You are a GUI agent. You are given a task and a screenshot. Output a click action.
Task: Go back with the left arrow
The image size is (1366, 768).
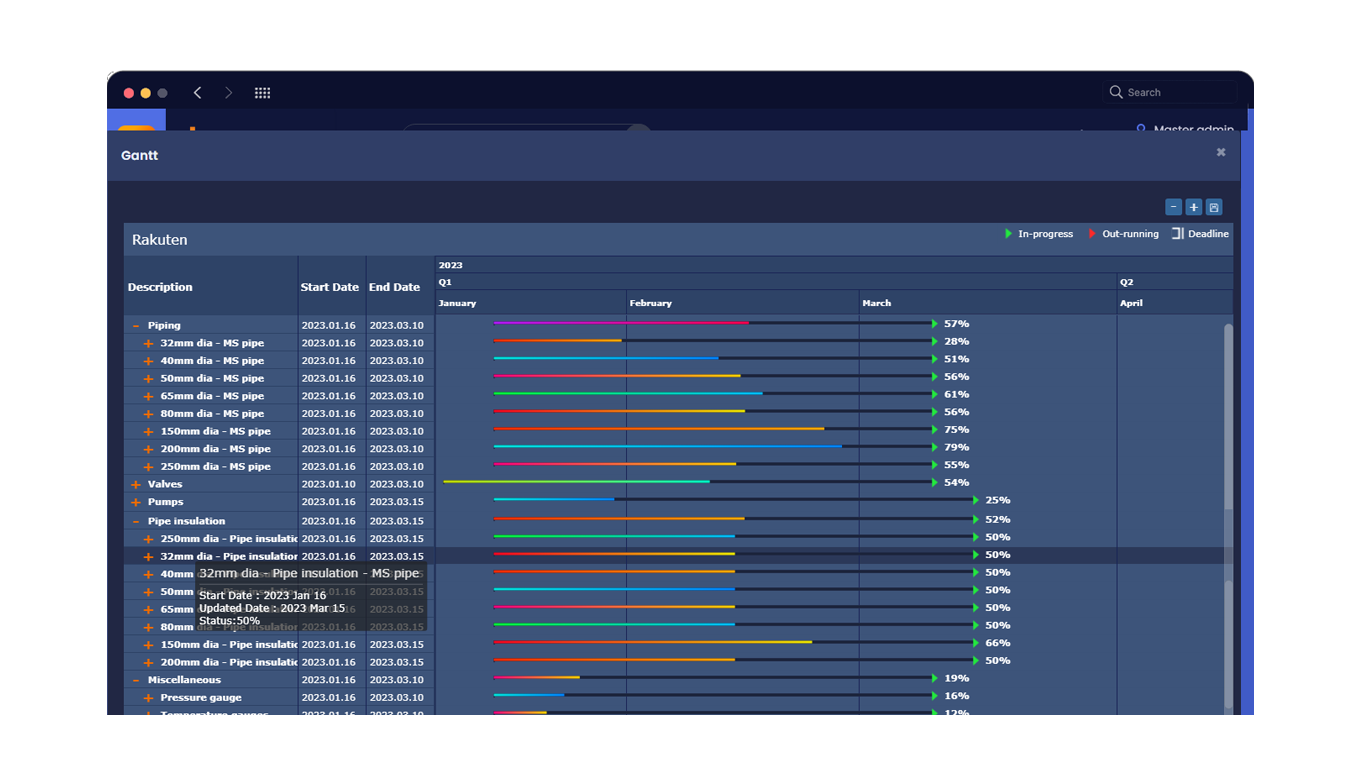(198, 93)
